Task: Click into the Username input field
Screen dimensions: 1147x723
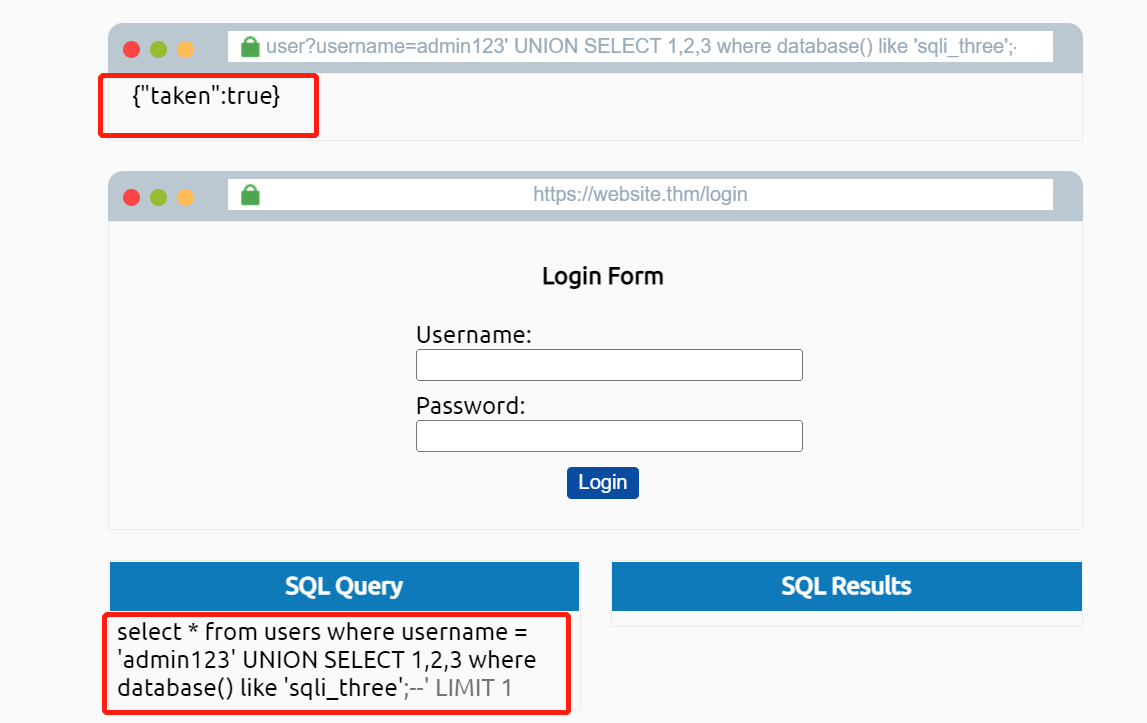Action: [609, 365]
